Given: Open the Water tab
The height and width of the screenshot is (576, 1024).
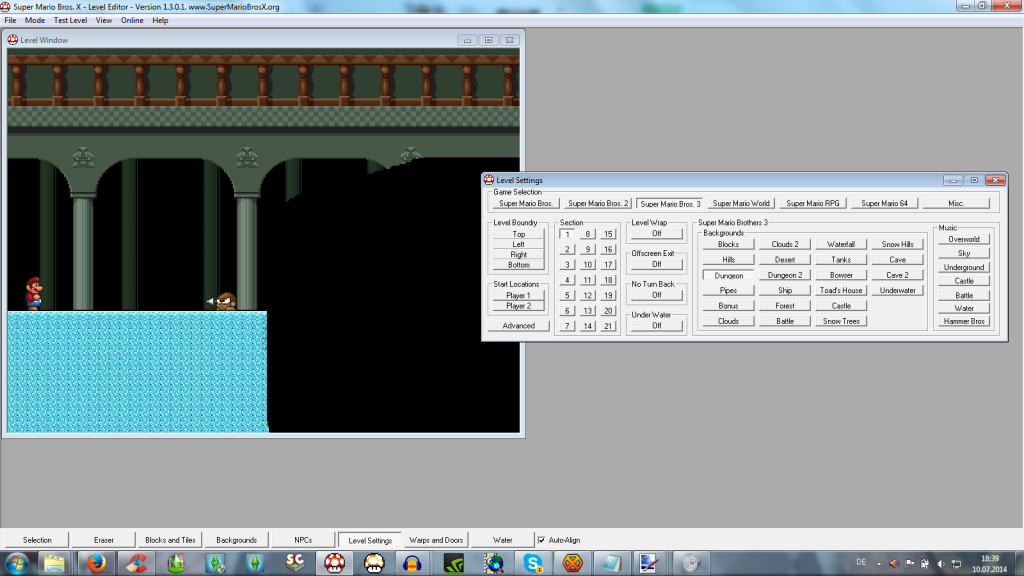Looking at the screenshot, I should pyautogui.click(x=503, y=540).
